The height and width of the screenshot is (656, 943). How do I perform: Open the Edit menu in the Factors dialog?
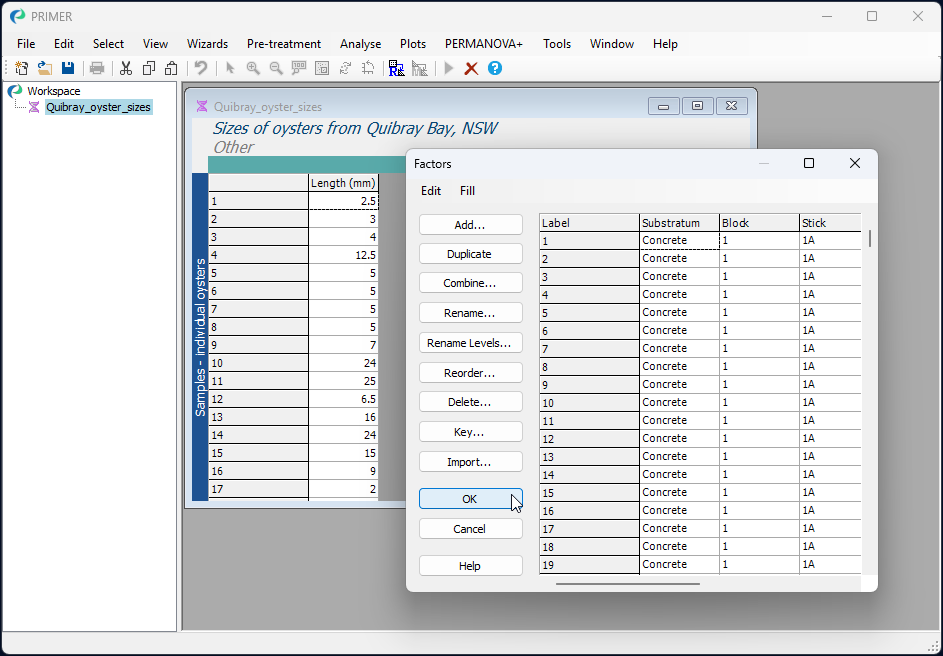pyautogui.click(x=431, y=190)
